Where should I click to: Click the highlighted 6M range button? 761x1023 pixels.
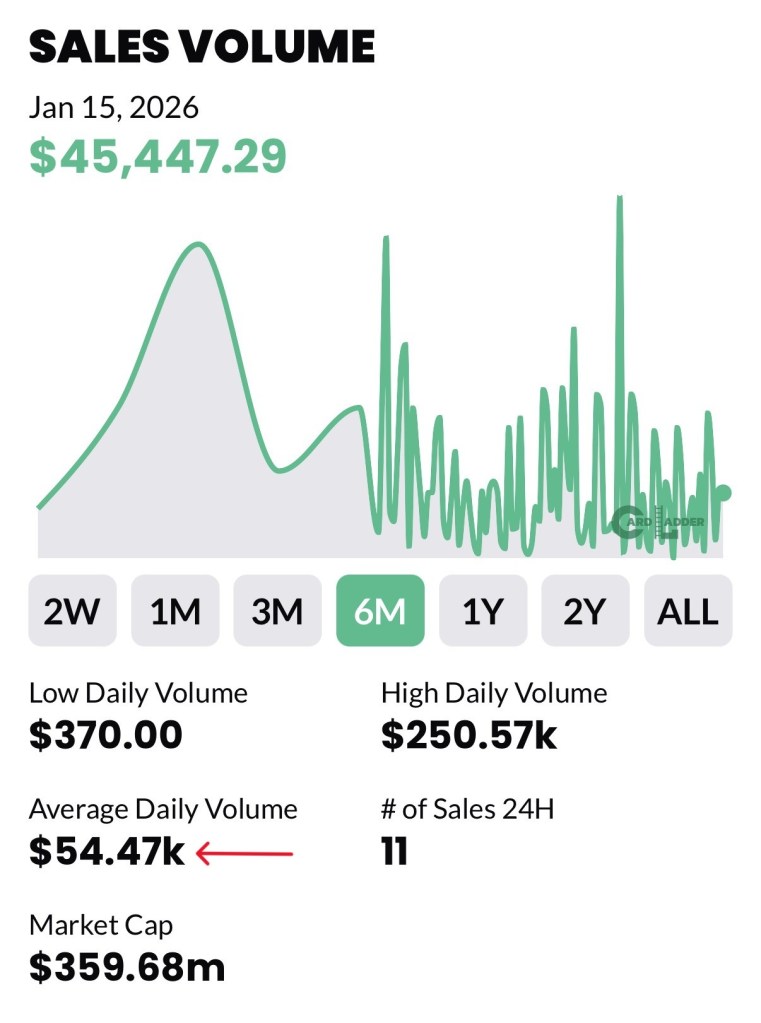[380, 610]
